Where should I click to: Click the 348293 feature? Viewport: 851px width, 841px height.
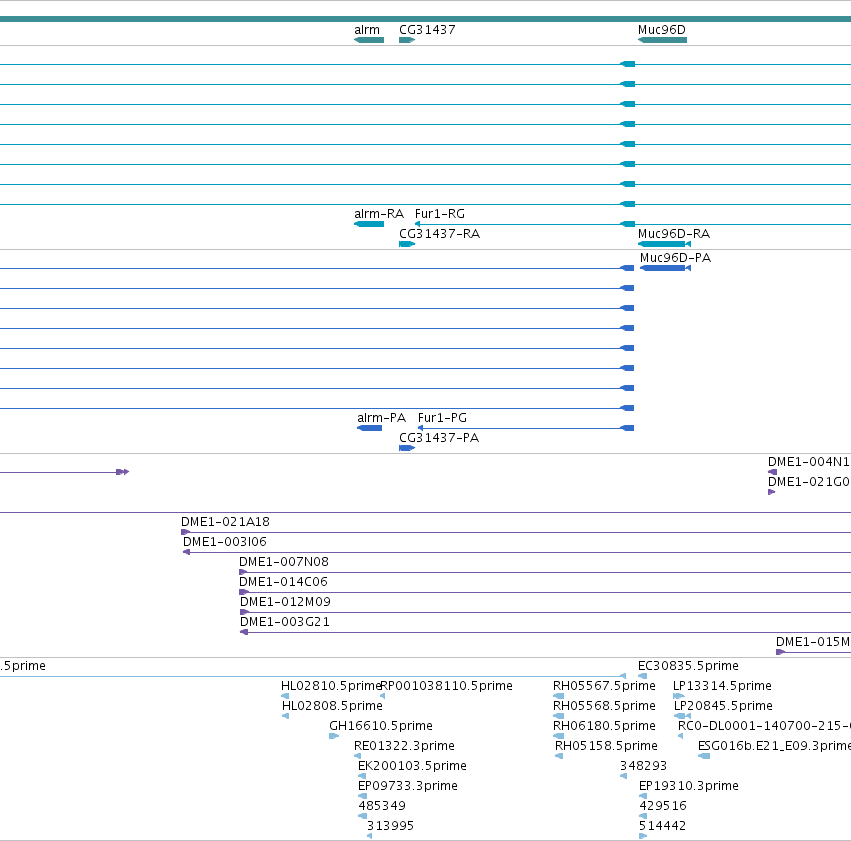(x=624, y=776)
